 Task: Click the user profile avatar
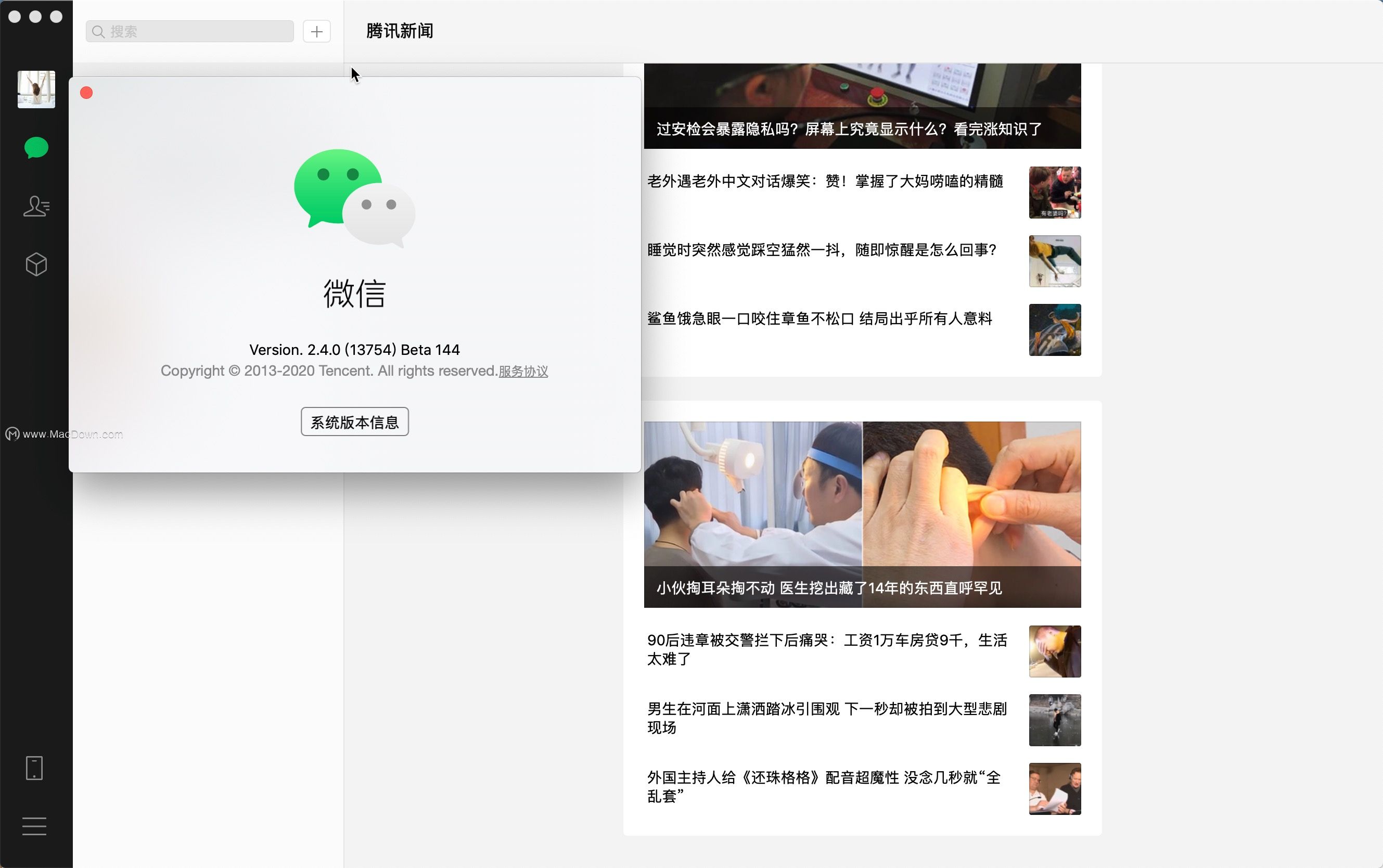point(36,90)
